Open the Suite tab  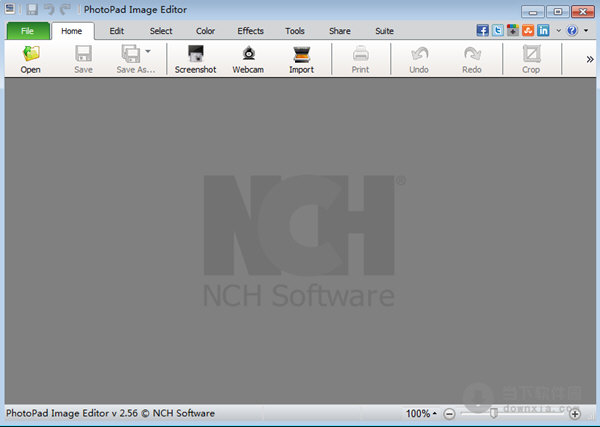(x=385, y=31)
